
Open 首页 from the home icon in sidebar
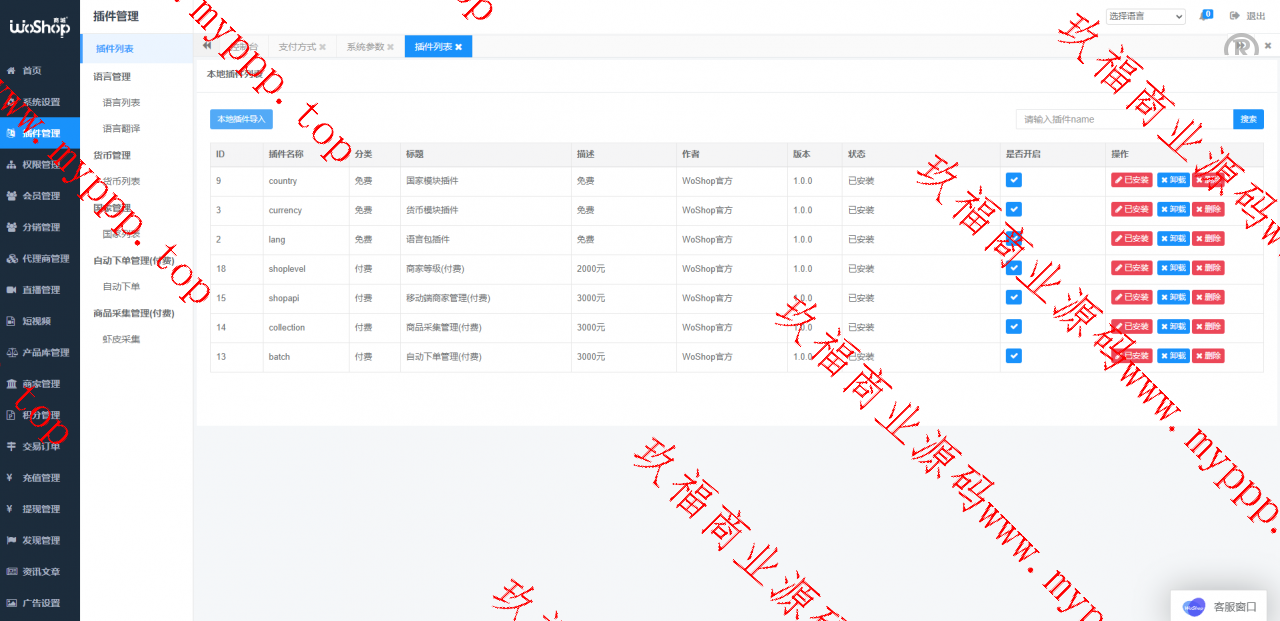click(x=11, y=71)
